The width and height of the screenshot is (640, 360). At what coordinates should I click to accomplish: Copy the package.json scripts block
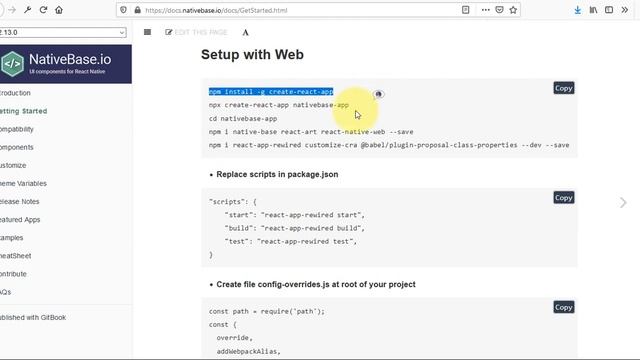[564, 198]
